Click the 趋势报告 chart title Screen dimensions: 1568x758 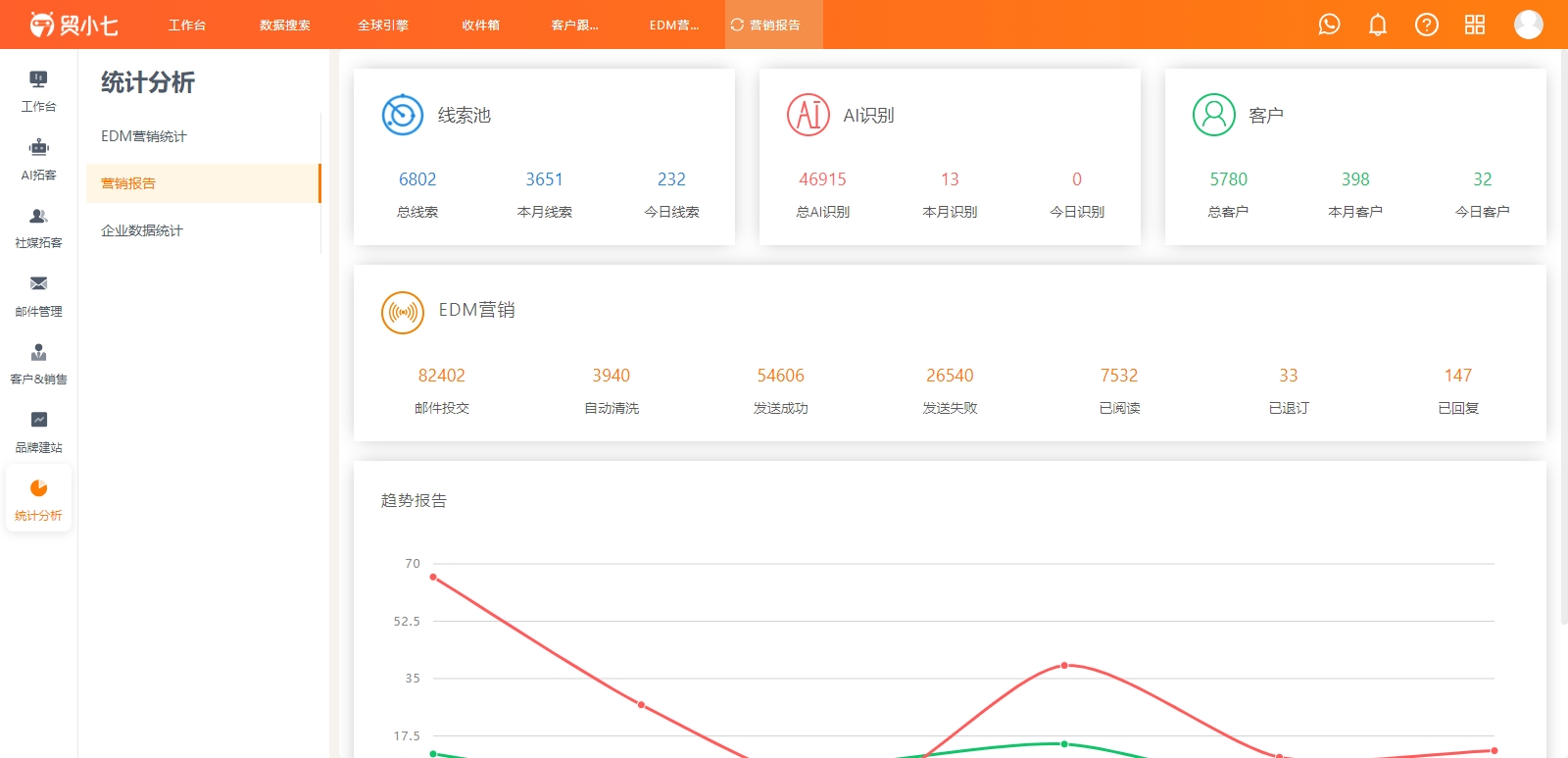click(x=414, y=500)
